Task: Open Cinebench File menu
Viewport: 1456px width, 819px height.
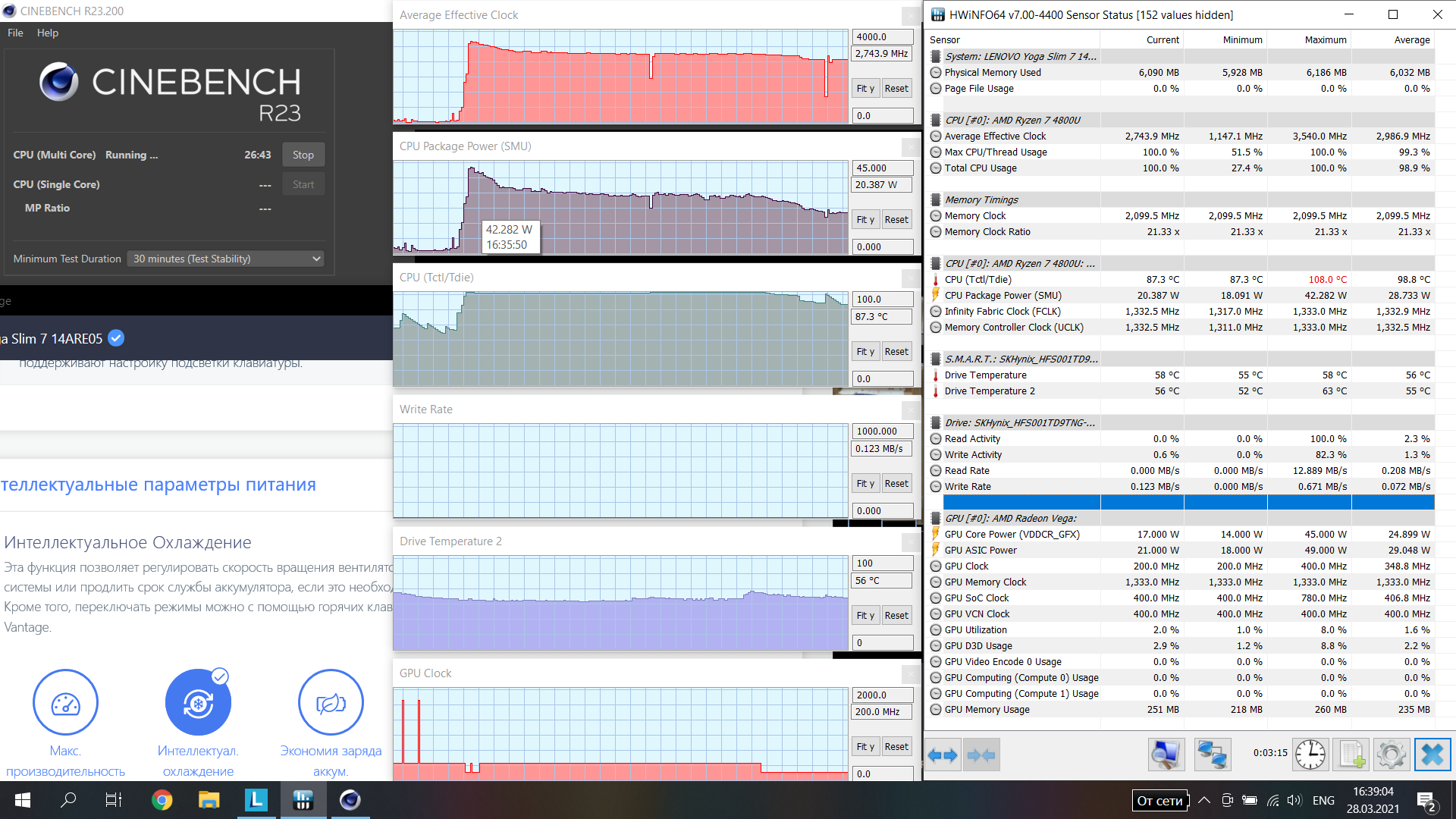Action: 15,33
